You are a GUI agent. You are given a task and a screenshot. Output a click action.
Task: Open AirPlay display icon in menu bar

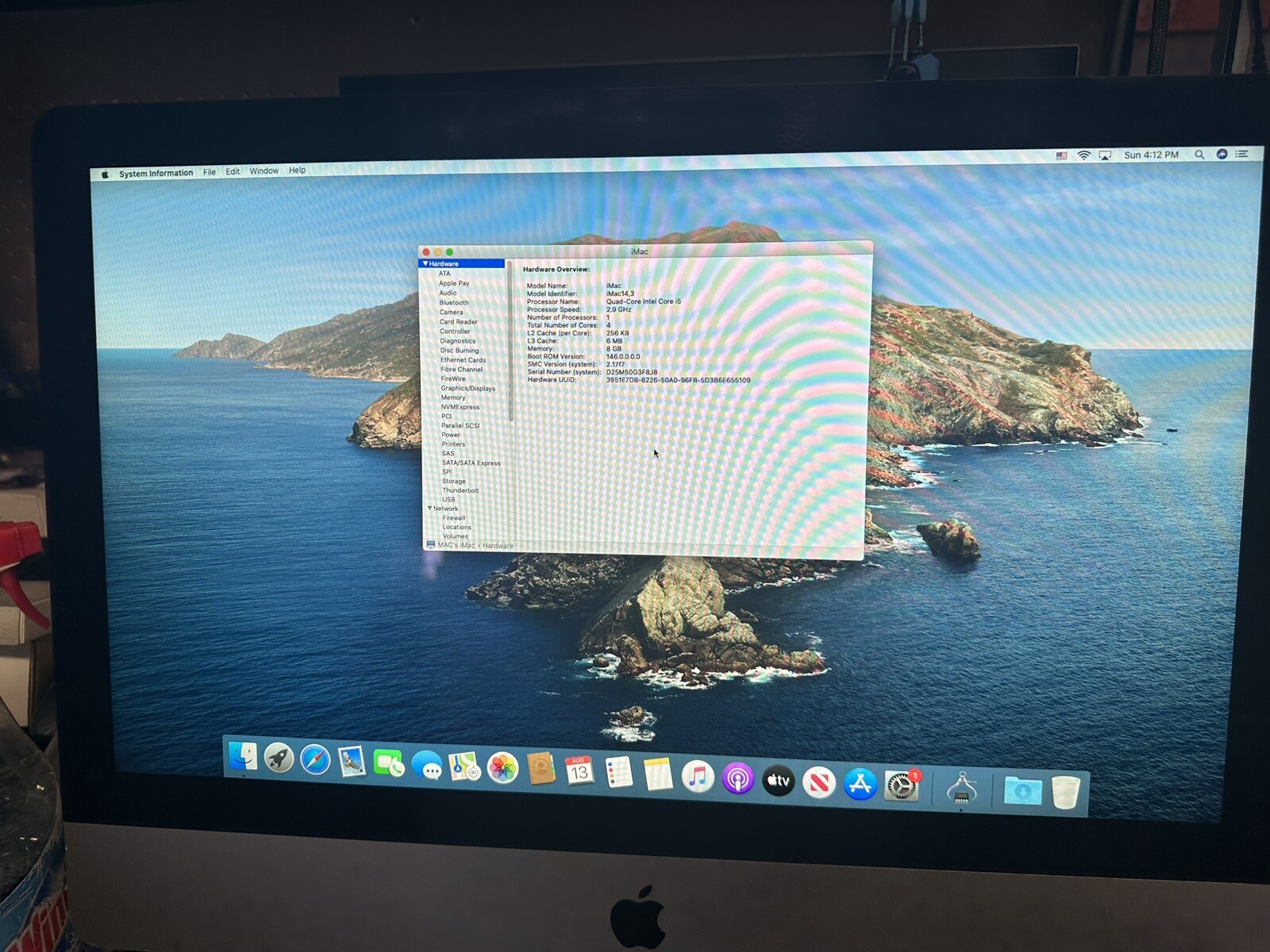[1105, 155]
